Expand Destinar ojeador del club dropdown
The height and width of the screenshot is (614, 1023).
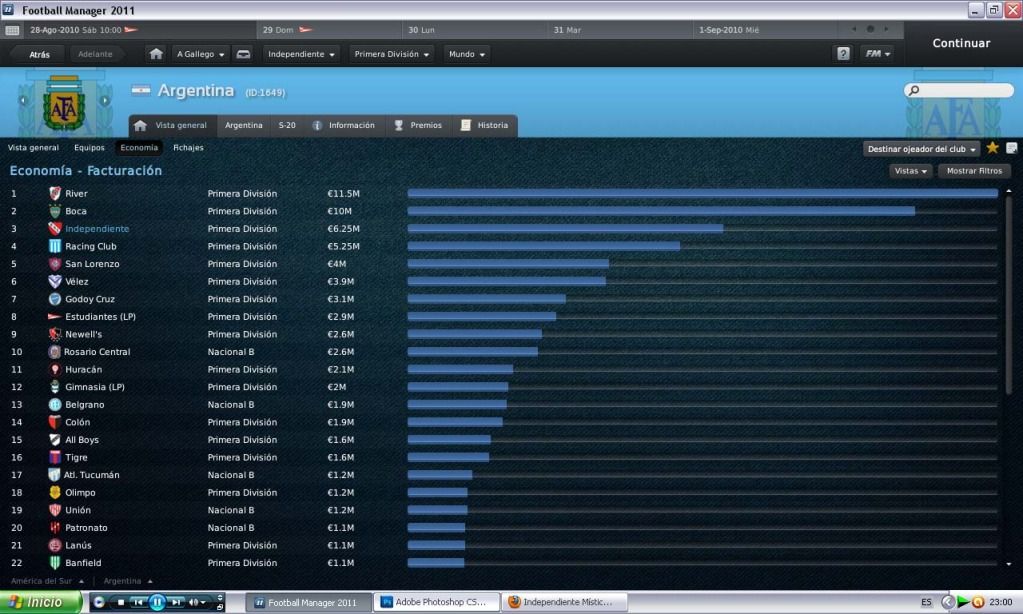coord(921,149)
